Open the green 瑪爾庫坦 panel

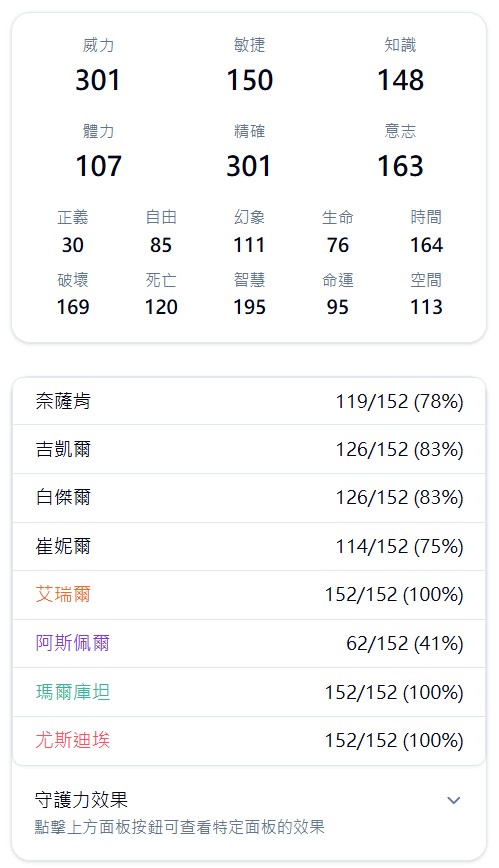249,692
